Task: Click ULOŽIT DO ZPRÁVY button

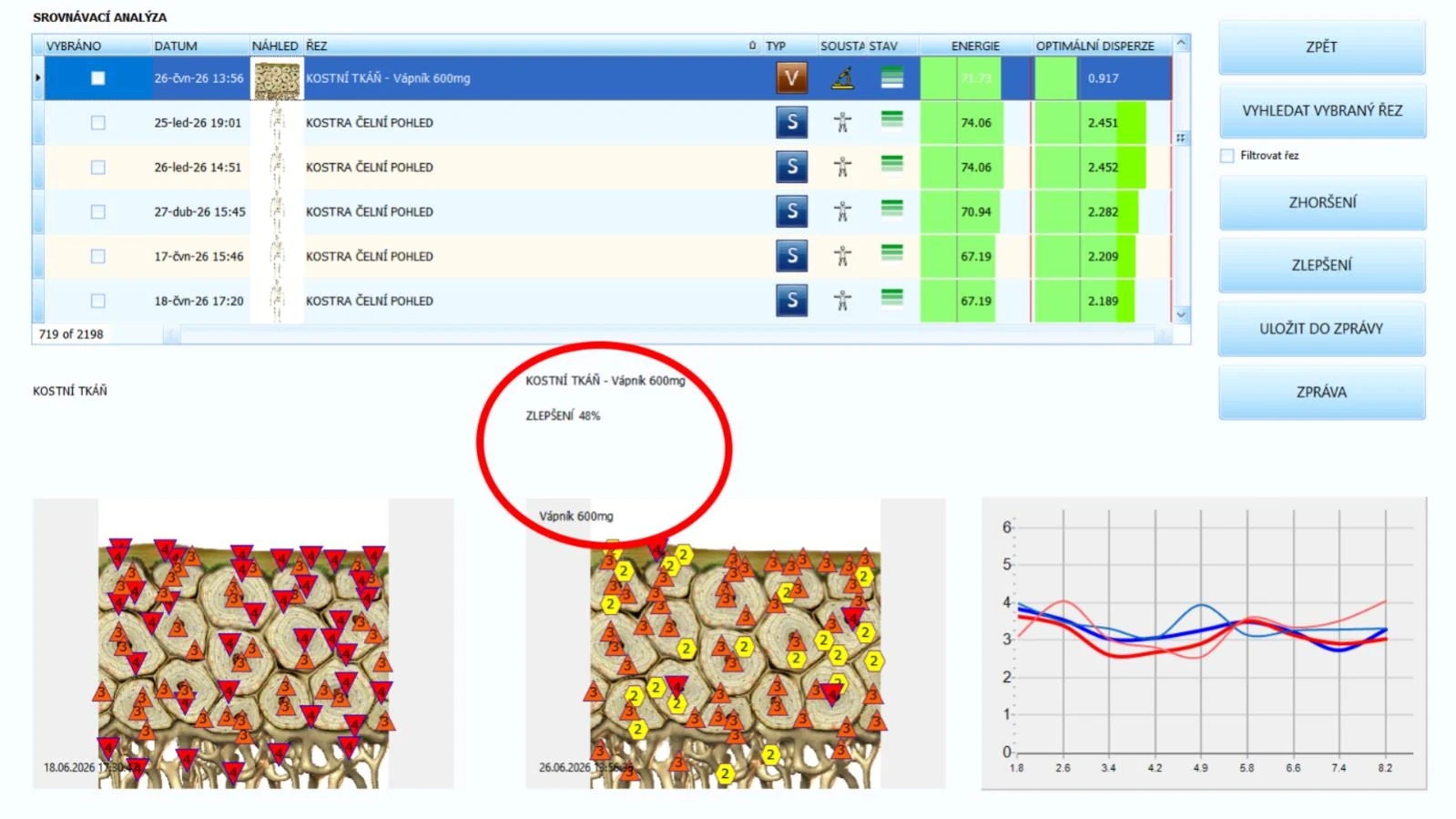Action: point(1321,329)
